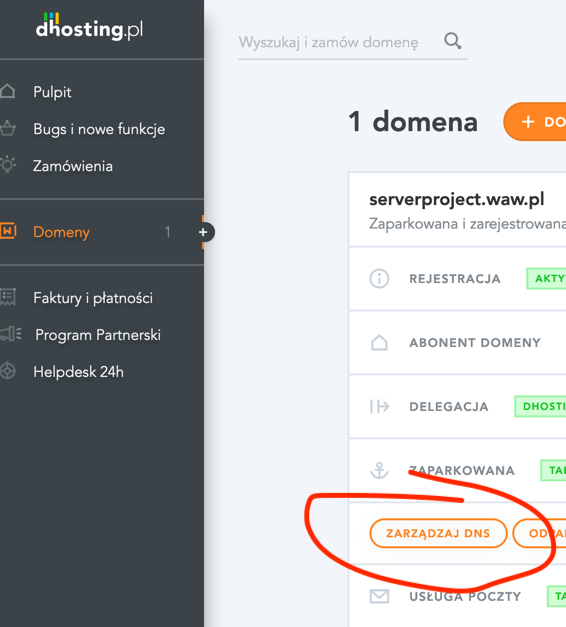Click the Zaparkowana i zarejestrowana subtitle
This screenshot has width=566, height=627.
[x=467, y=224]
